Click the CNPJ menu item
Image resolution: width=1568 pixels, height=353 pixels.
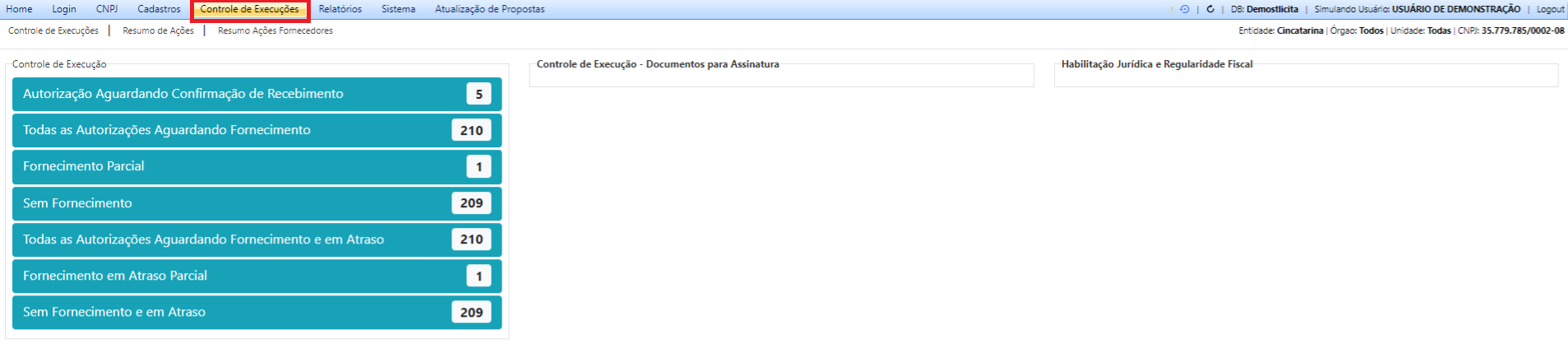107,9
